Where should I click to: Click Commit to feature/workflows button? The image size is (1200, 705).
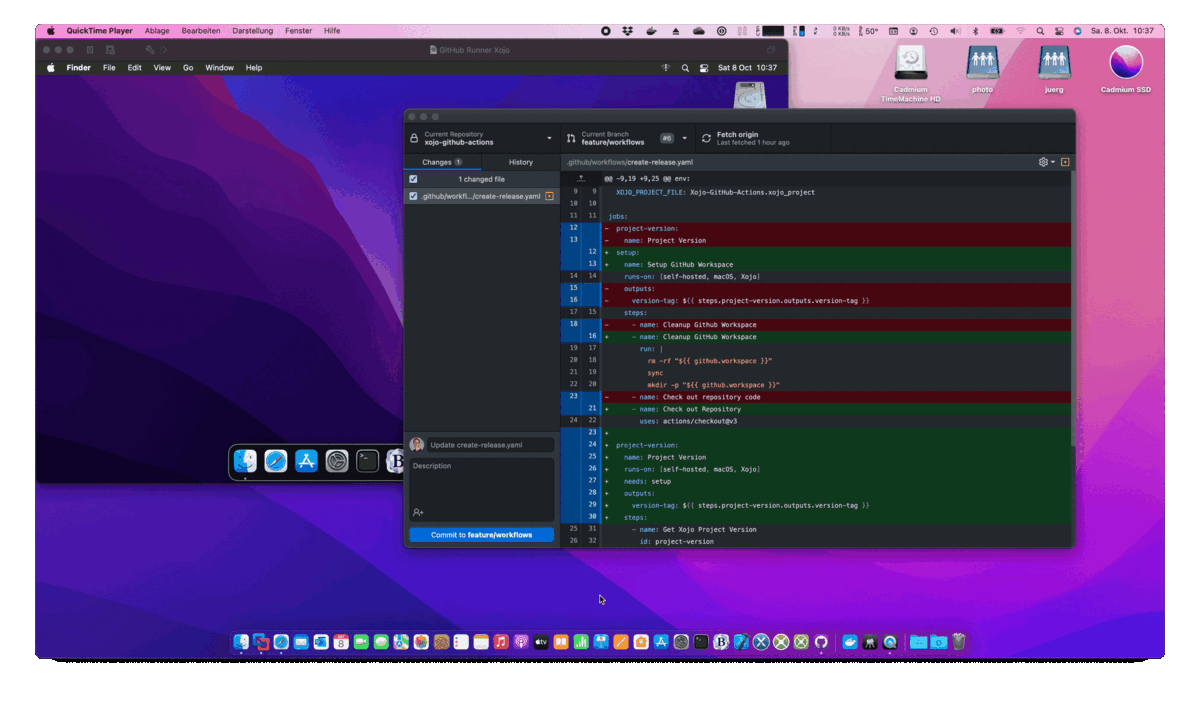click(x=481, y=535)
